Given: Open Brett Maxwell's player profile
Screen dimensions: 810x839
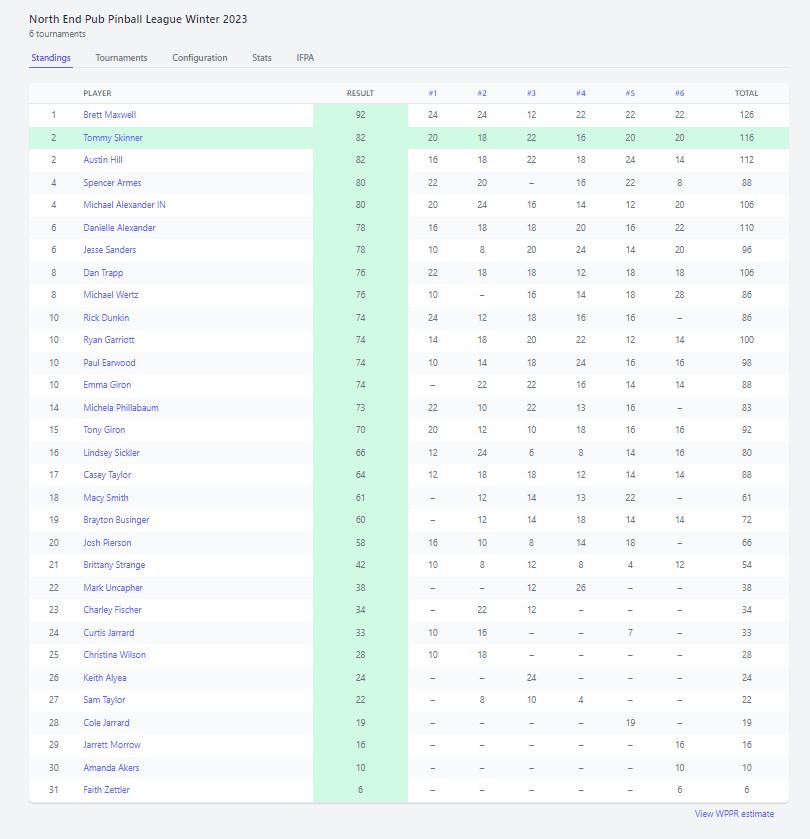Looking at the screenshot, I should point(109,115).
